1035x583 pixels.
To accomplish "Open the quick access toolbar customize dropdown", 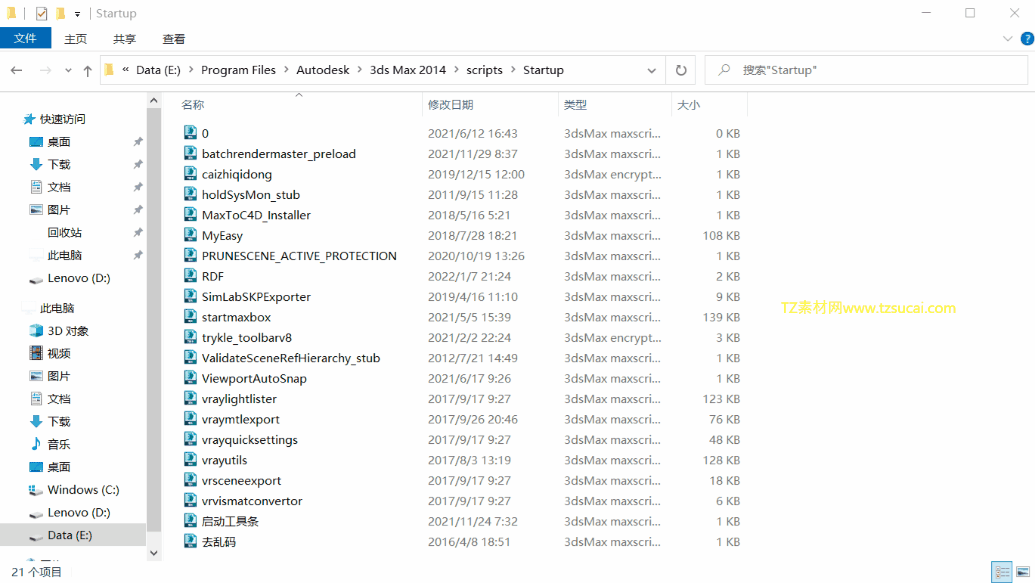I will coord(77,13).
